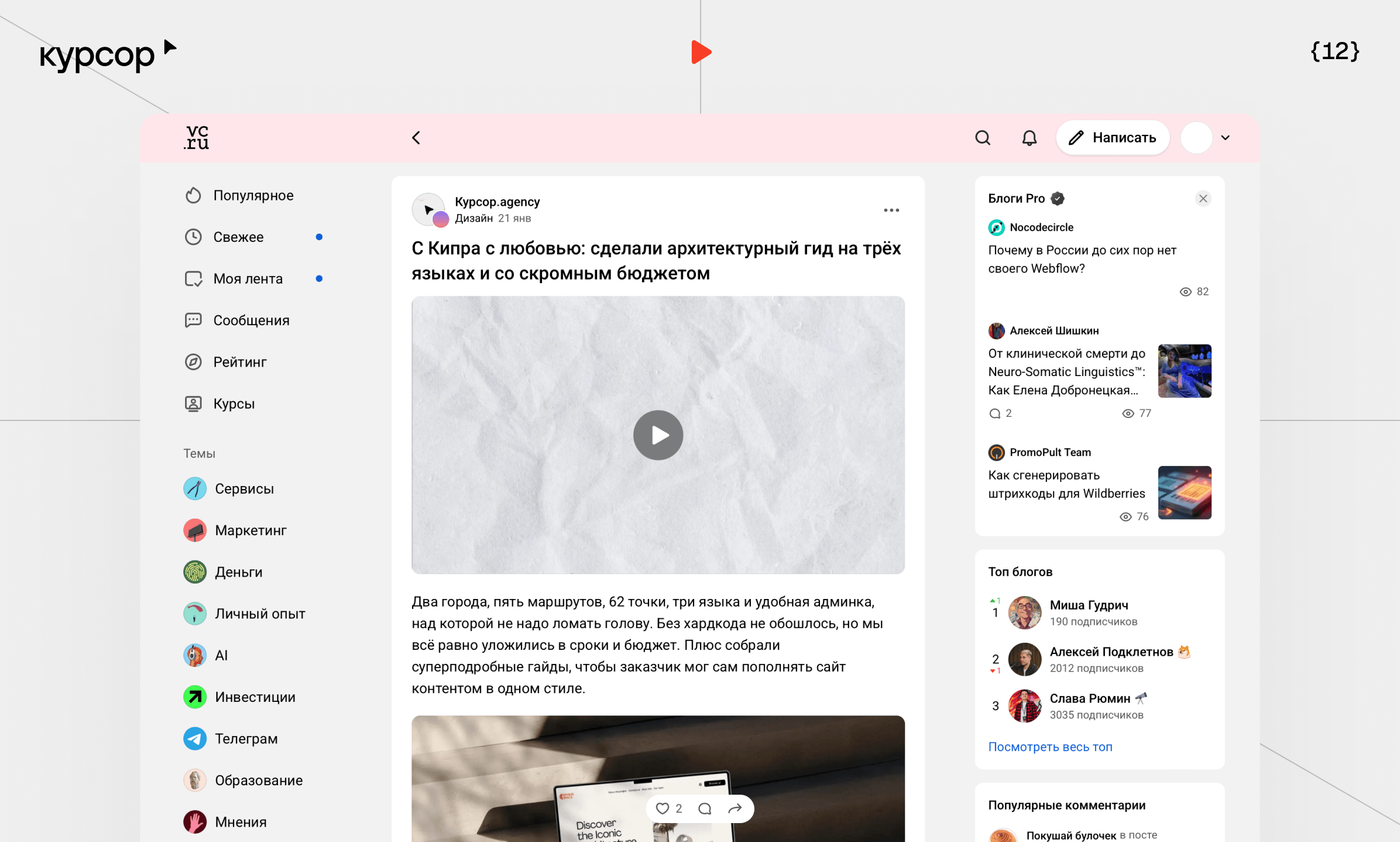The height and width of the screenshot is (842, 1400).
Task: Open the three-dots post options menu
Action: [891, 210]
